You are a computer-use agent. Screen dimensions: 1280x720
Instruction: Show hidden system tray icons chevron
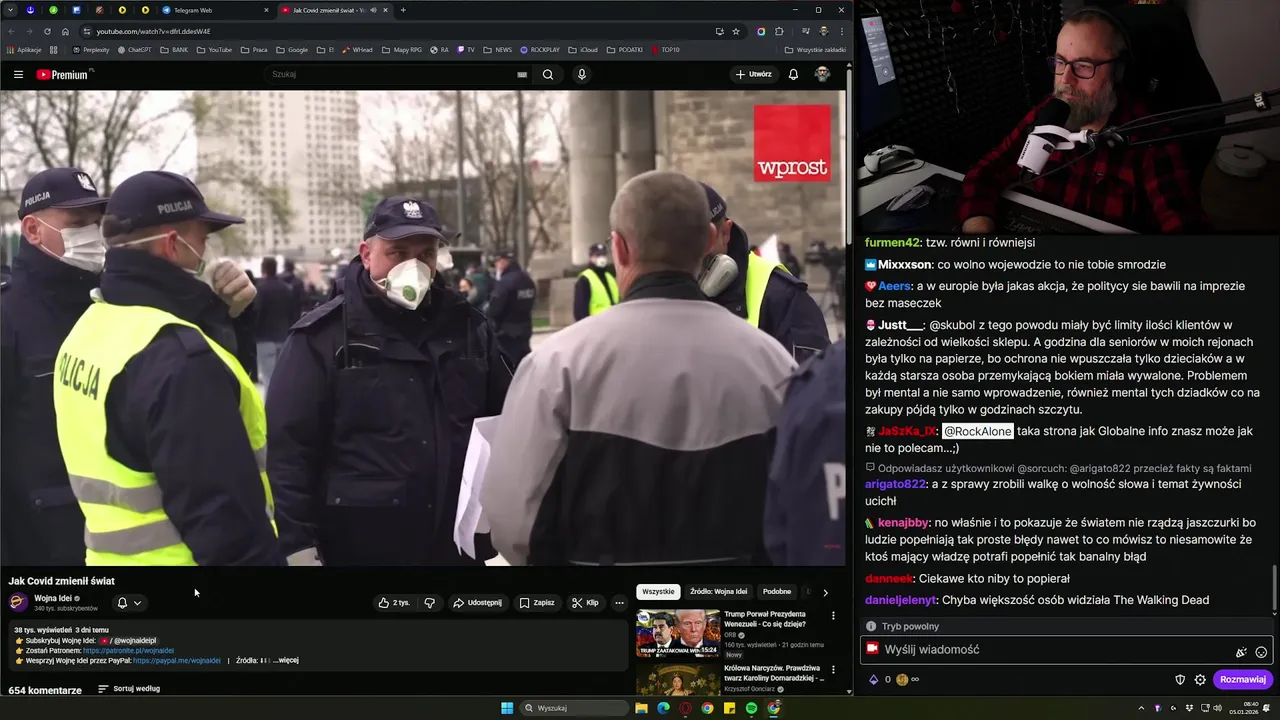pos(1141,708)
